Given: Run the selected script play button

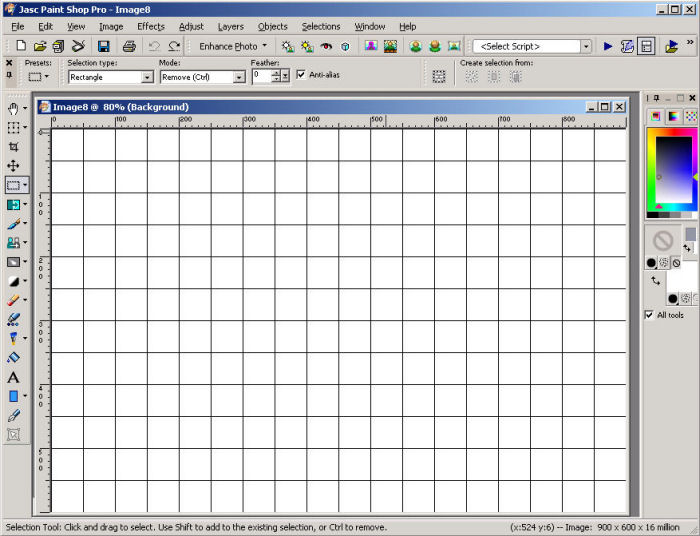Looking at the screenshot, I should (607, 46).
